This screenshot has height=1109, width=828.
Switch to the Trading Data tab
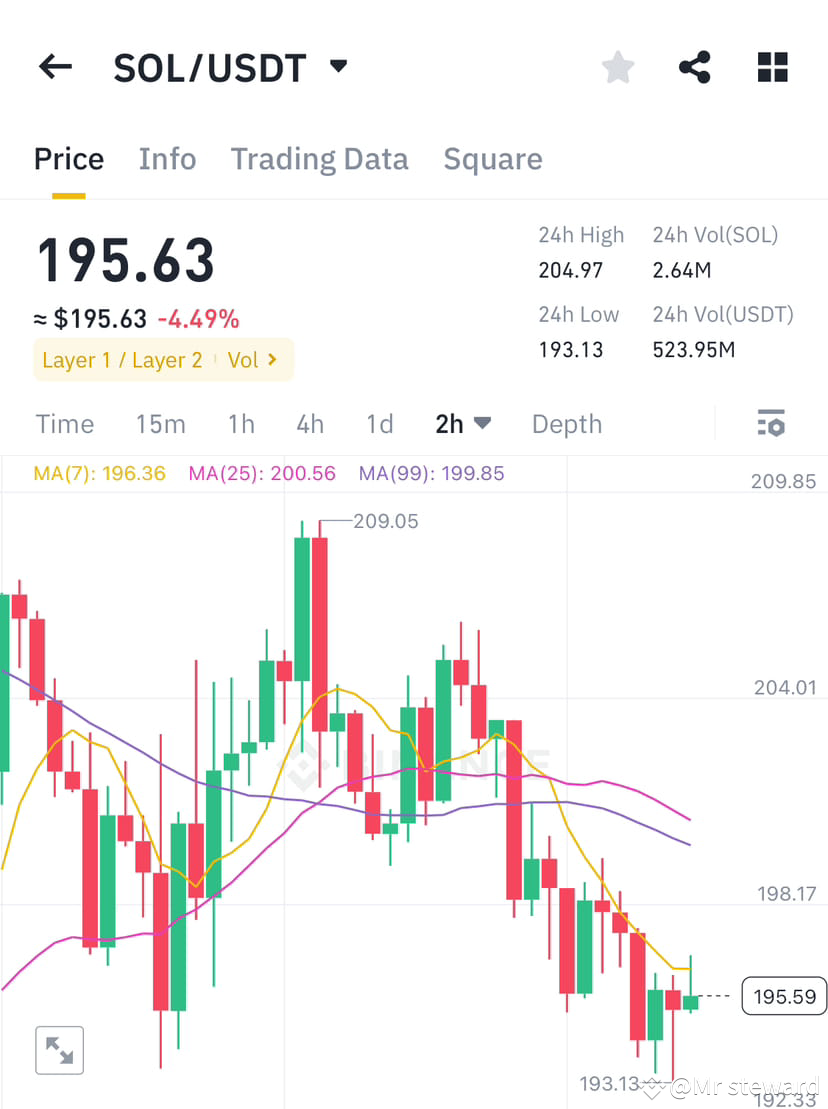click(319, 158)
